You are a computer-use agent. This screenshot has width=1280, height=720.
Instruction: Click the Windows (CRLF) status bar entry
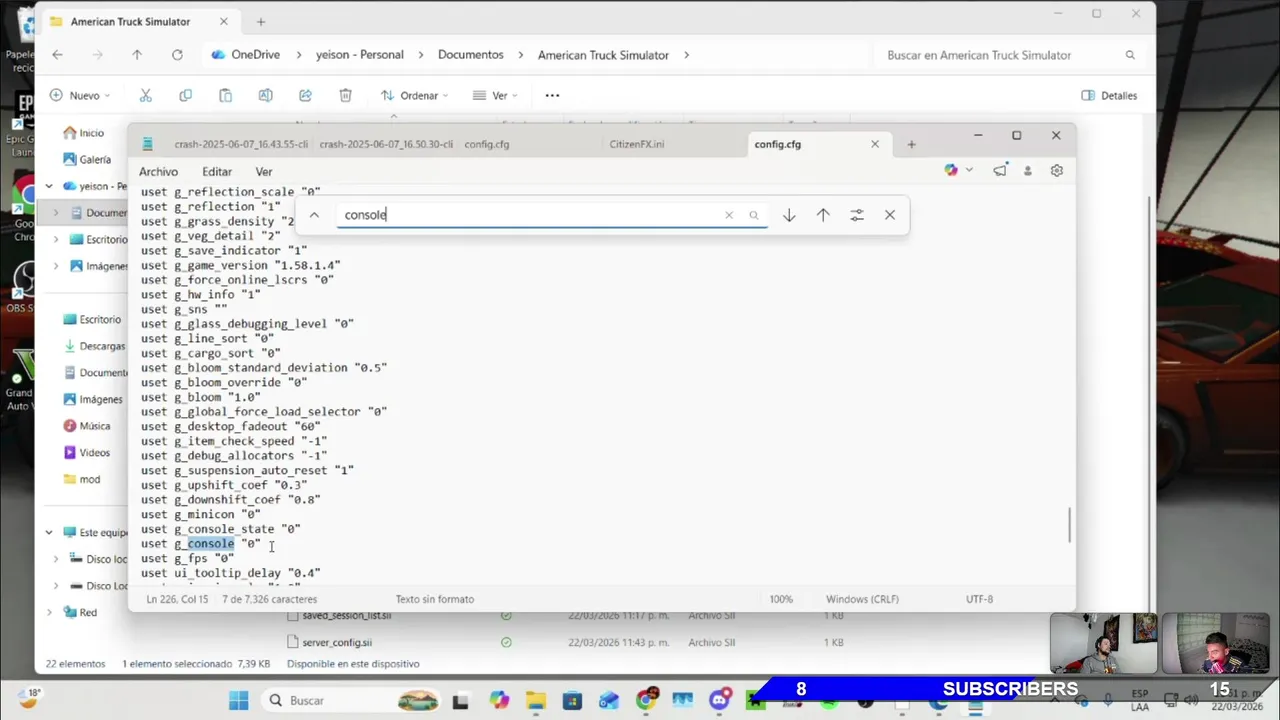[x=862, y=599]
